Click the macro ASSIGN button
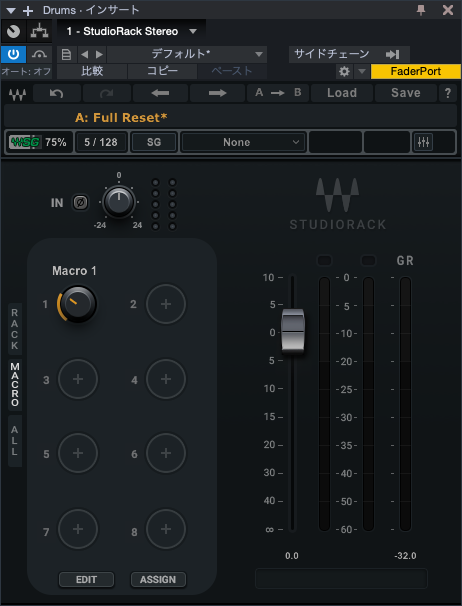This screenshot has height=606, width=462. point(158,579)
